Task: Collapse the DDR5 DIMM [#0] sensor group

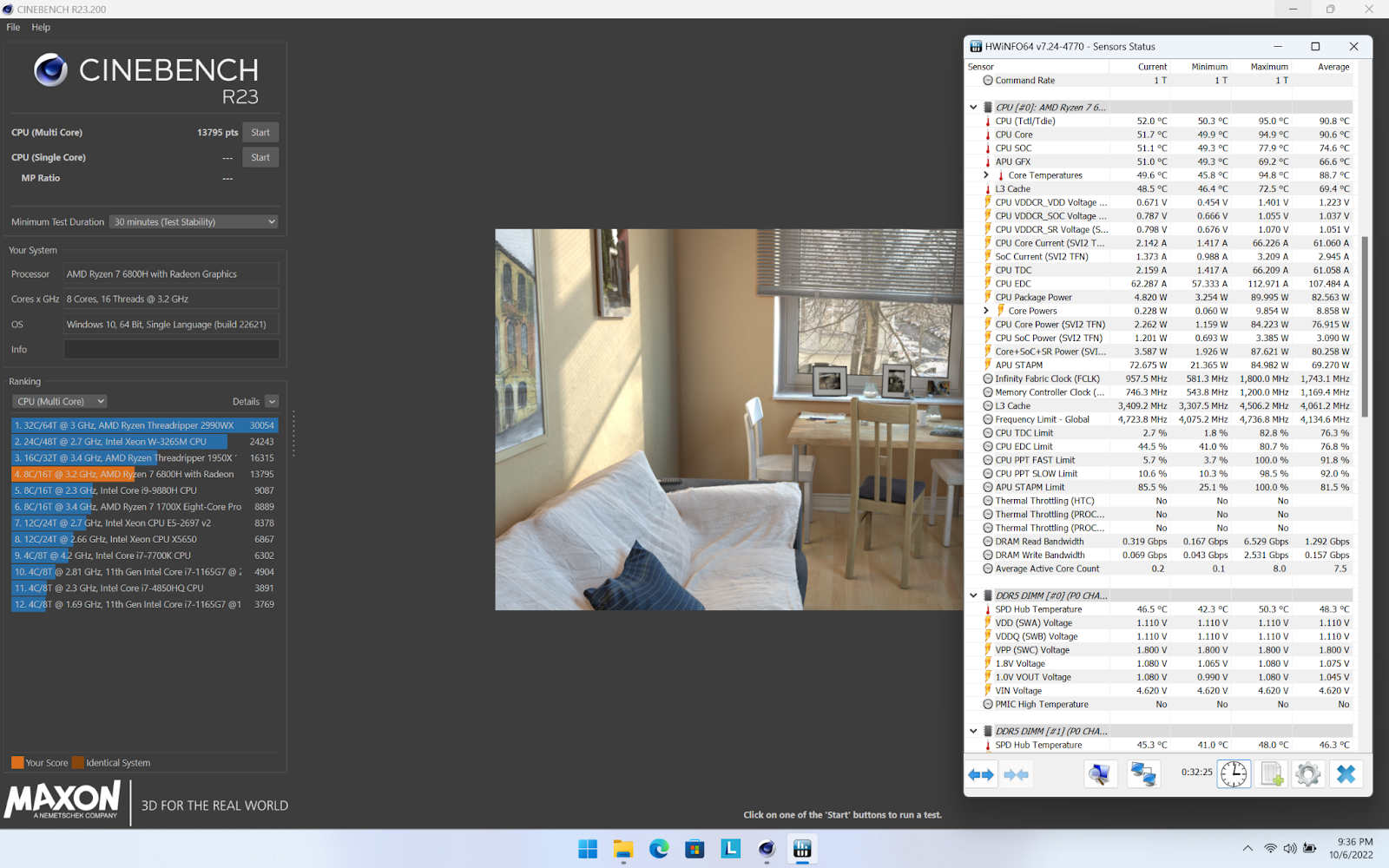Action: [973, 596]
